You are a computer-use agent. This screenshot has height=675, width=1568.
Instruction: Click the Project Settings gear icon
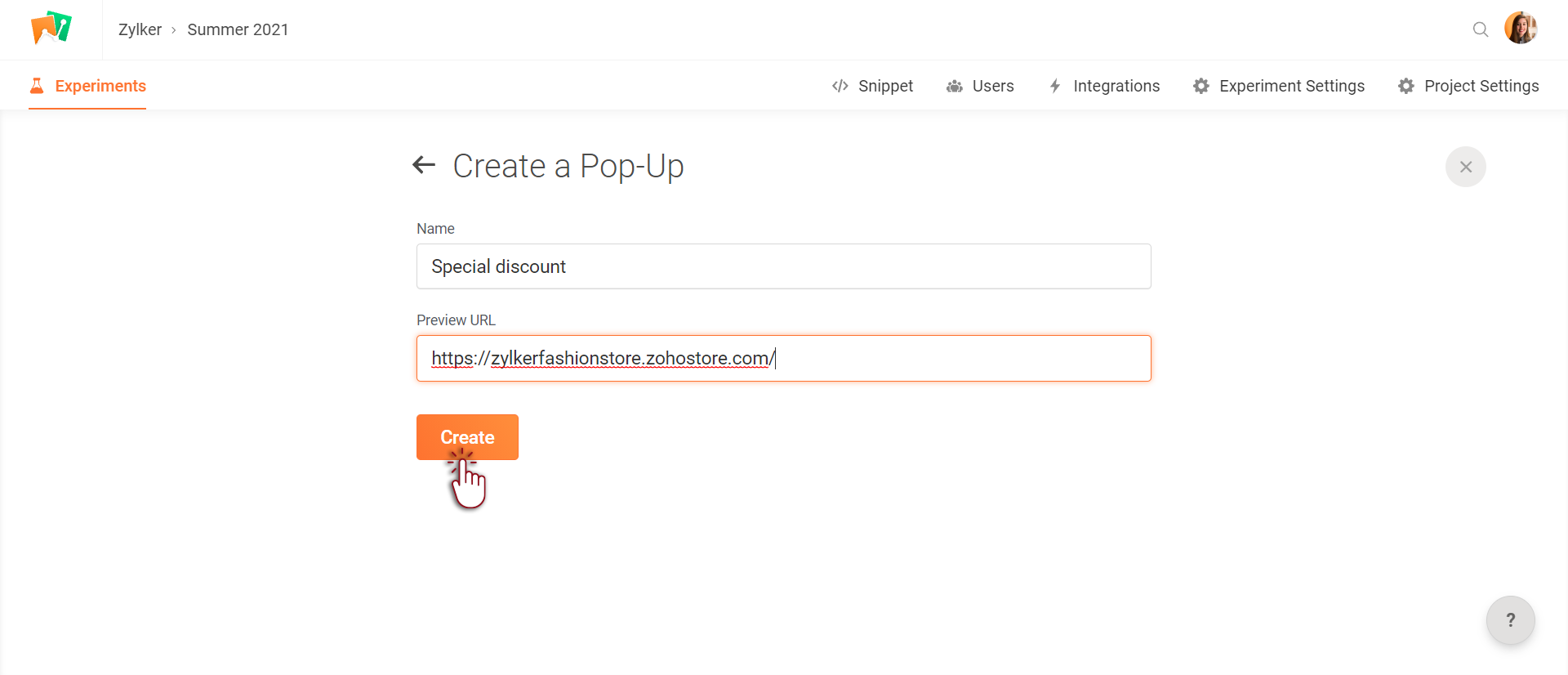click(x=1405, y=86)
